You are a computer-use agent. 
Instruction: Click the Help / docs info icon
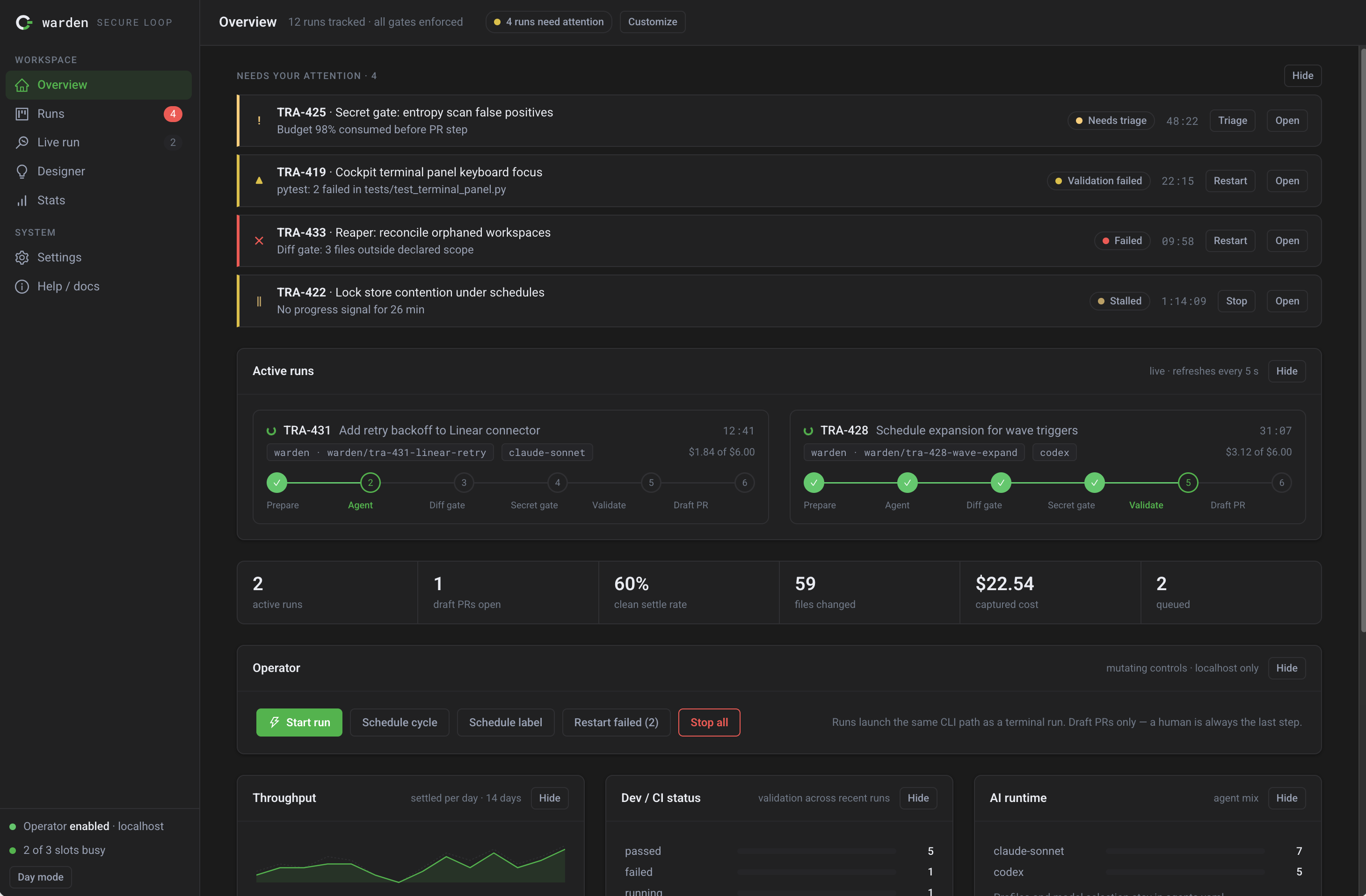pos(22,286)
